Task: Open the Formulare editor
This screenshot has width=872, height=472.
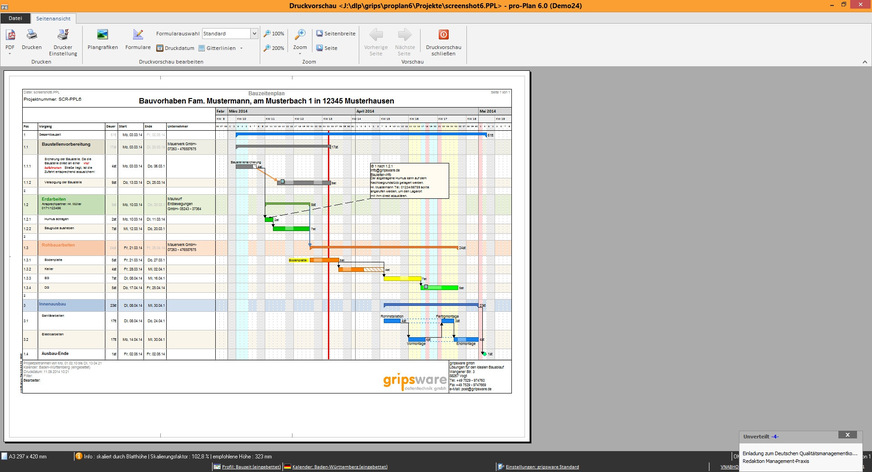Action: pyautogui.click(x=138, y=38)
